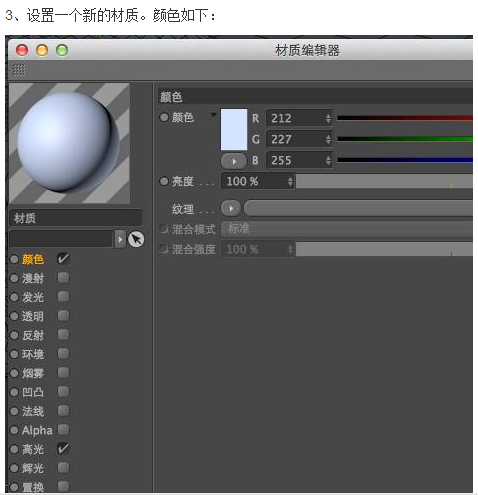
Task: Click the grip dots icon below title bar
Action: click(19, 70)
